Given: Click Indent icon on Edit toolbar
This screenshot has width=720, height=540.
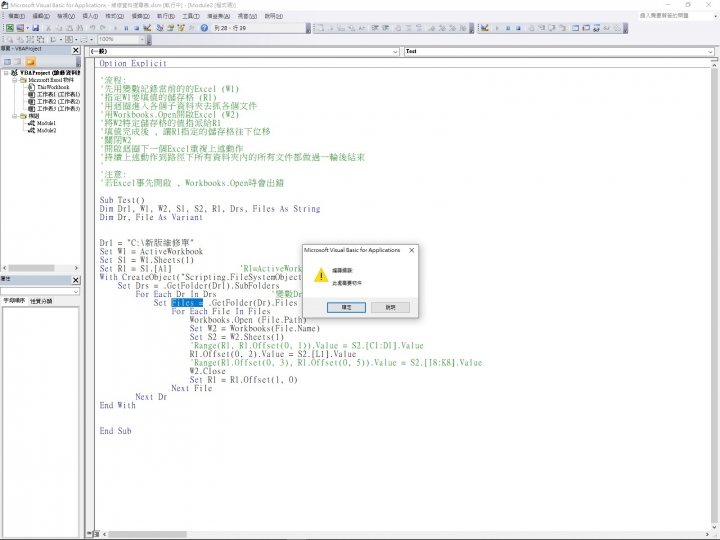Looking at the screenshot, I should (375, 28).
